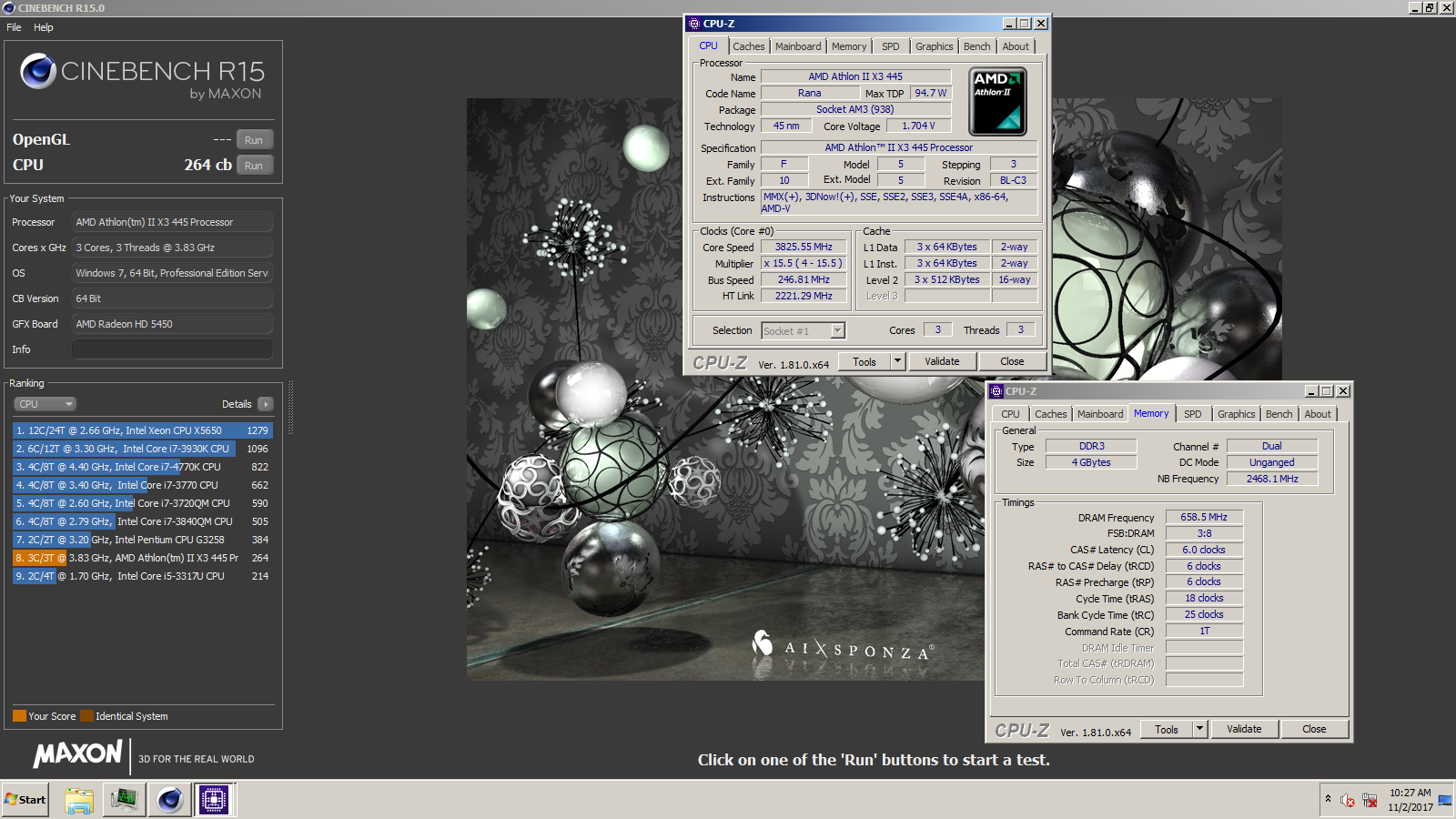This screenshot has height=819, width=1456.
Task: Click Validate in CPU-Z Memory window
Action: coord(1244,729)
